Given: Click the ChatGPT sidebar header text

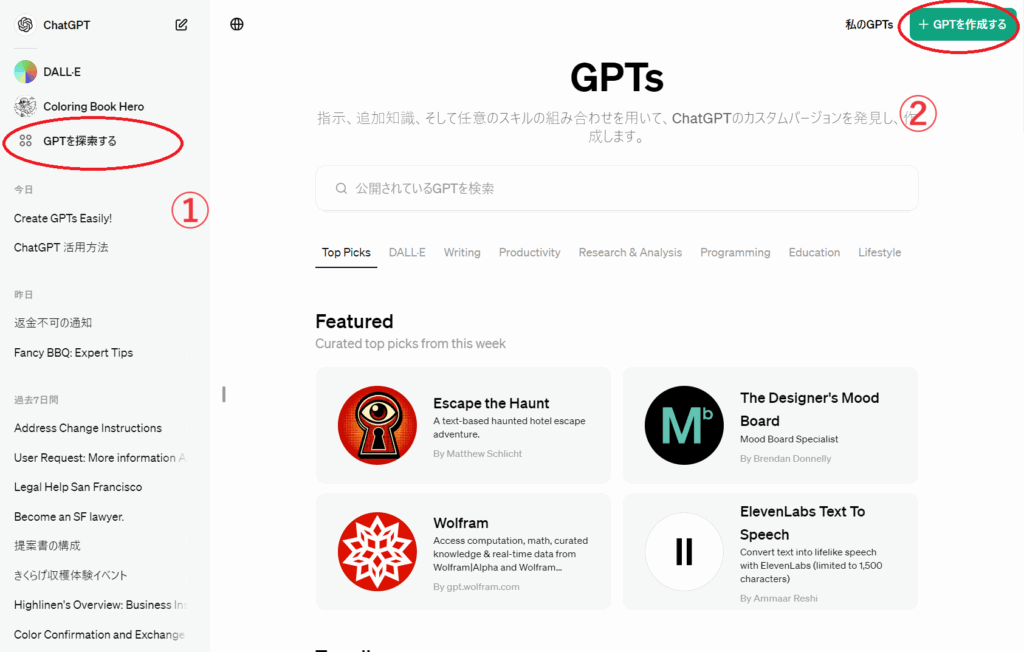Looking at the screenshot, I should [67, 25].
